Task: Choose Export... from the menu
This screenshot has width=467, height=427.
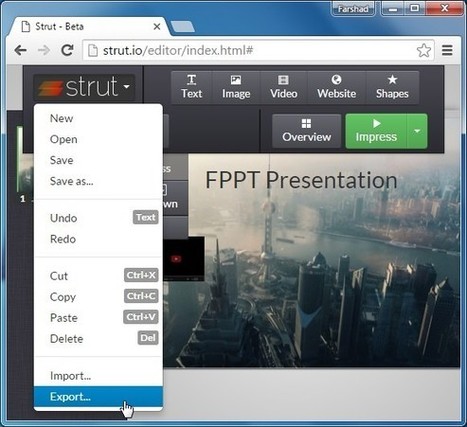Action: point(98,397)
